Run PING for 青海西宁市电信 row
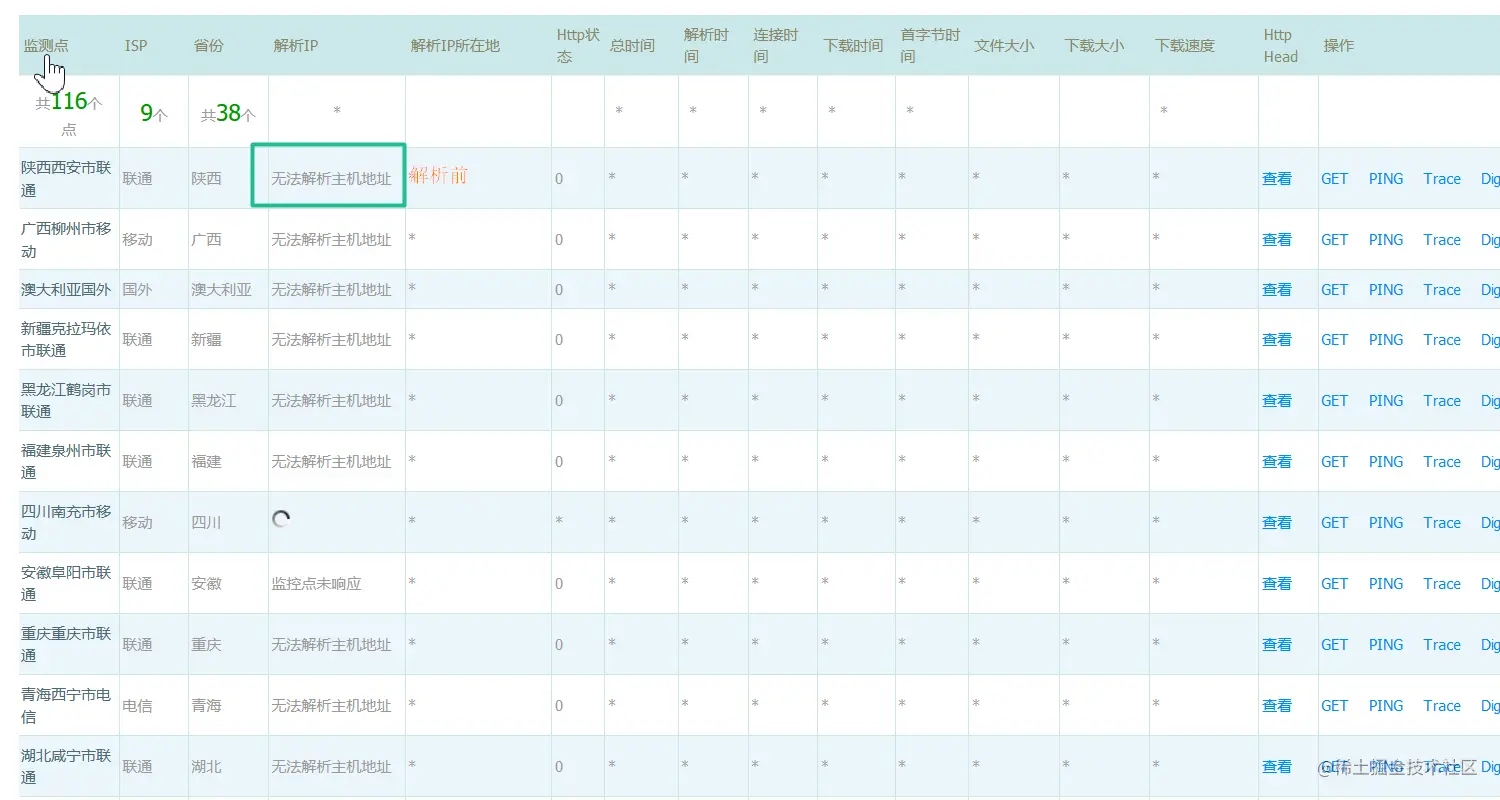Viewport: 1500px width, 800px height. [x=1386, y=706]
